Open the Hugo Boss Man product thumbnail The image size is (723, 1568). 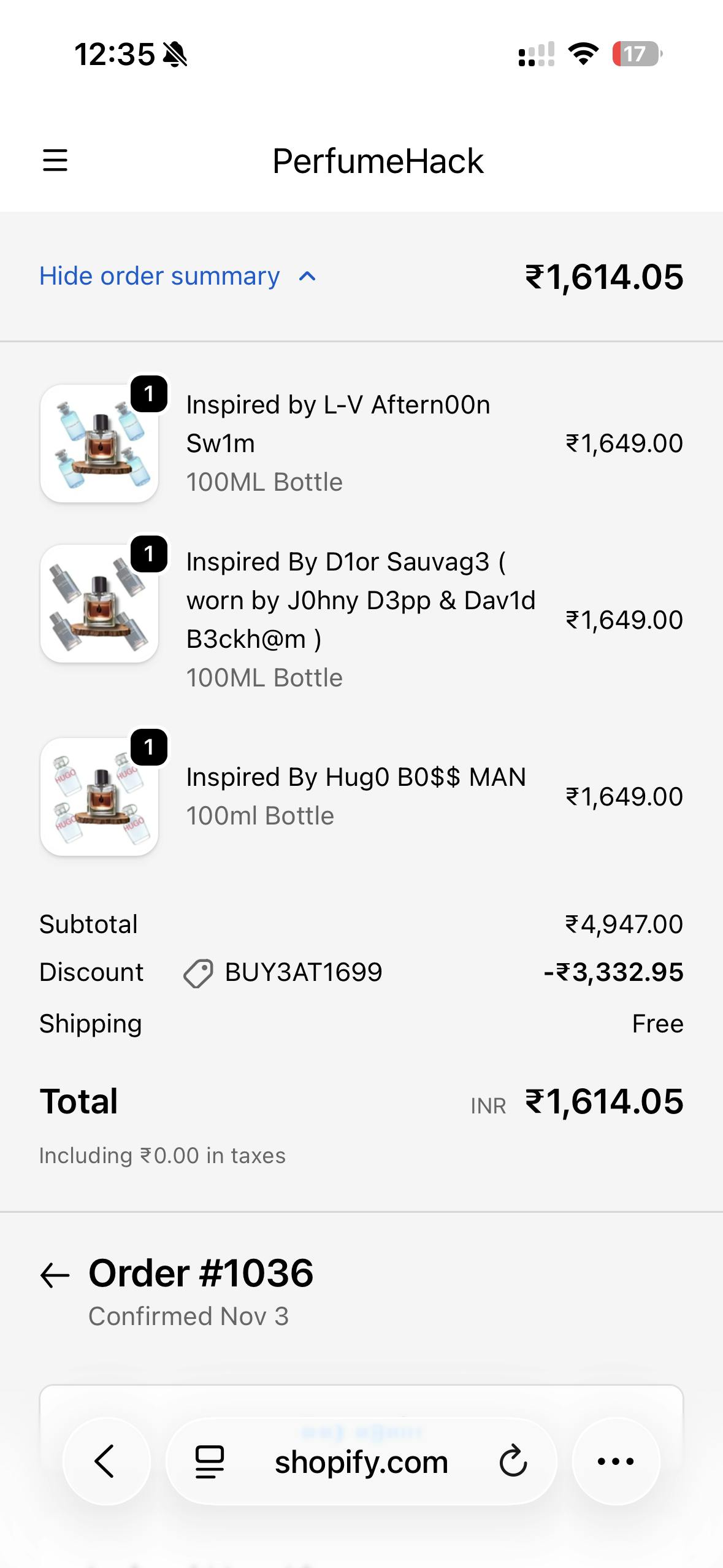(99, 796)
